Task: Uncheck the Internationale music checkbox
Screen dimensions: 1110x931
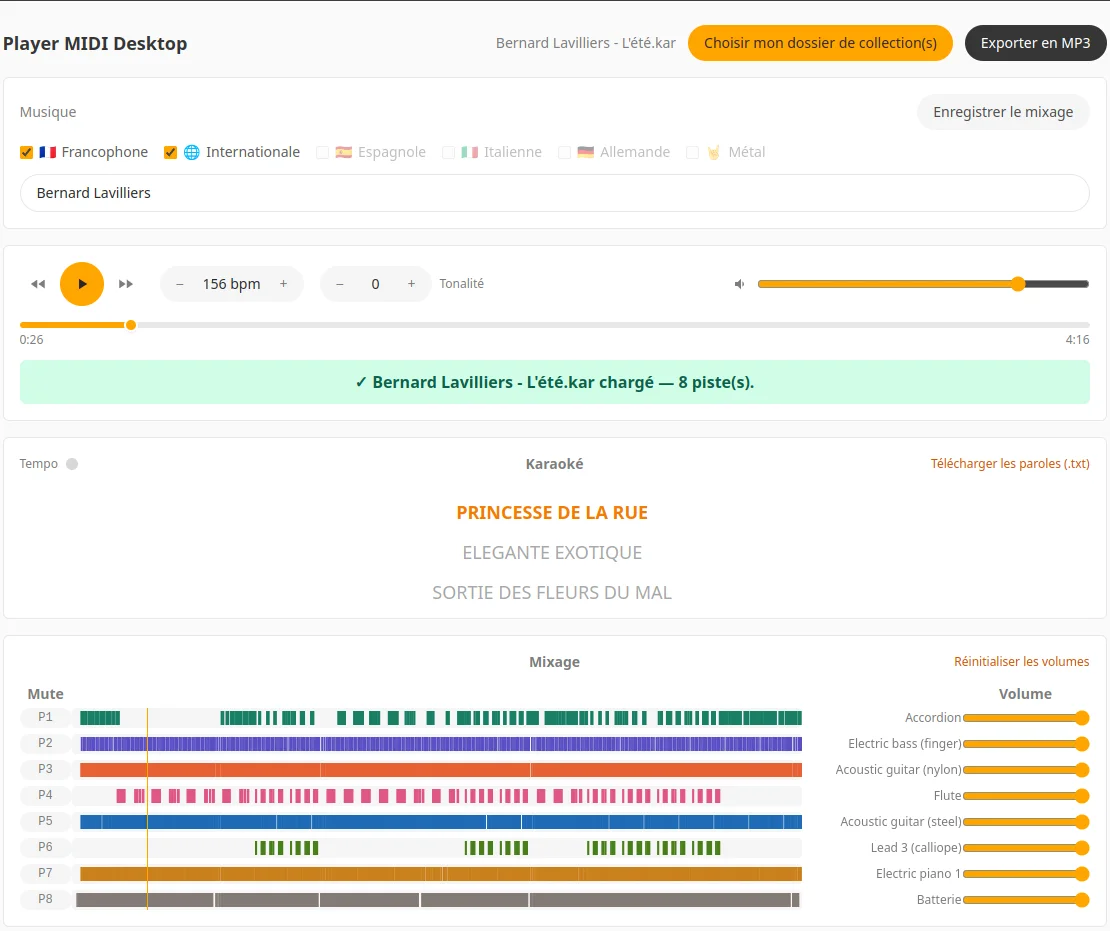Action: [170, 152]
